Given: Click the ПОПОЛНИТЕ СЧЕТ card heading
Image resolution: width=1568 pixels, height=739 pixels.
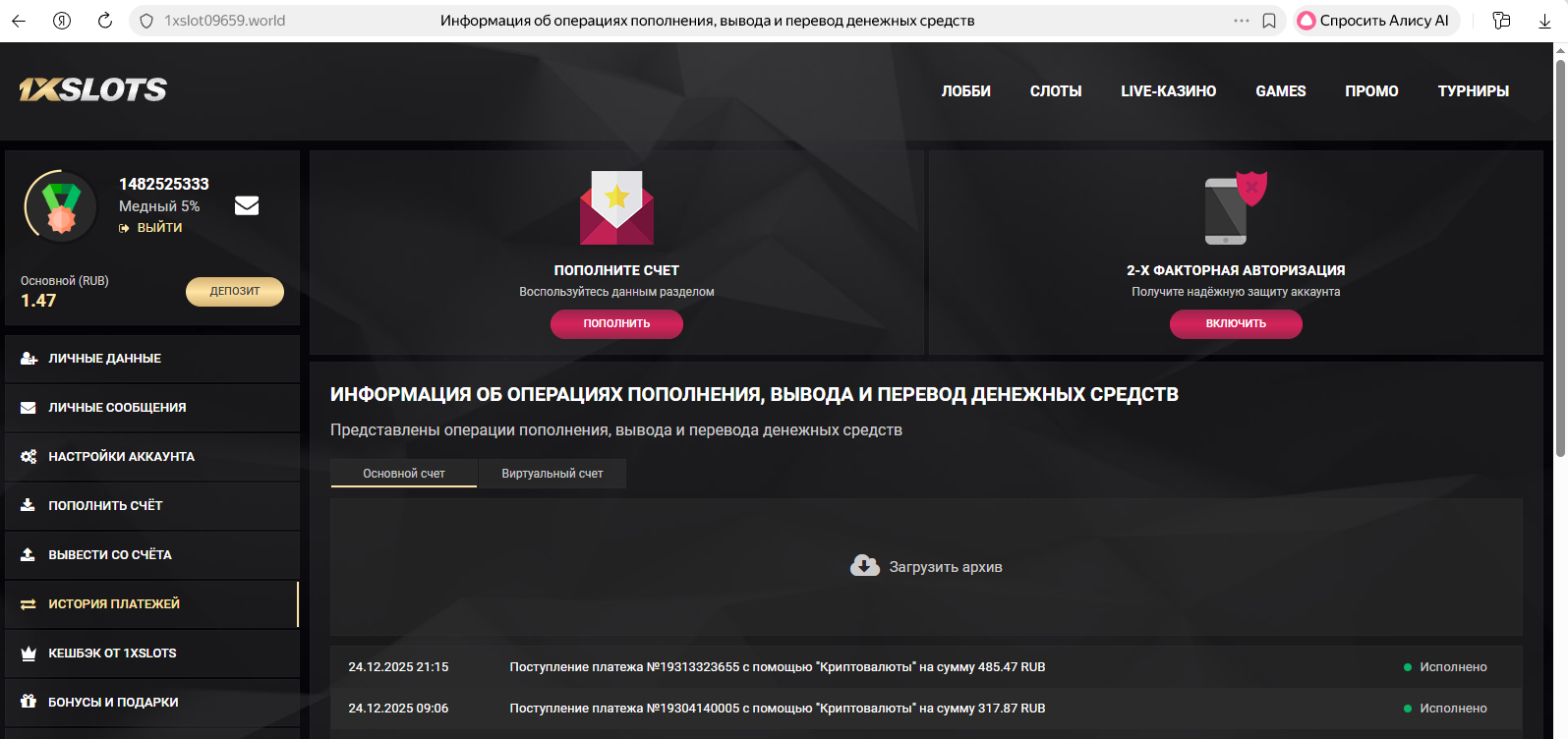Looking at the screenshot, I should (x=616, y=270).
